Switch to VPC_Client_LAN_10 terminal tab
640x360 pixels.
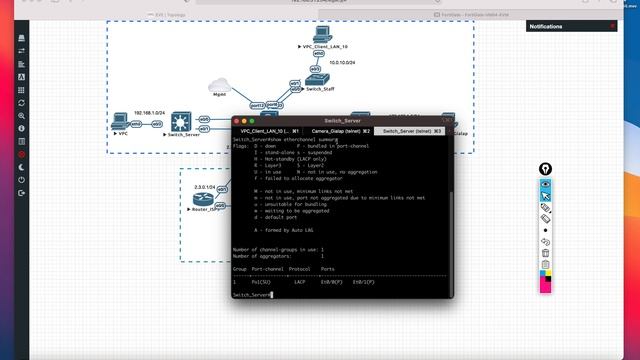coord(269,131)
